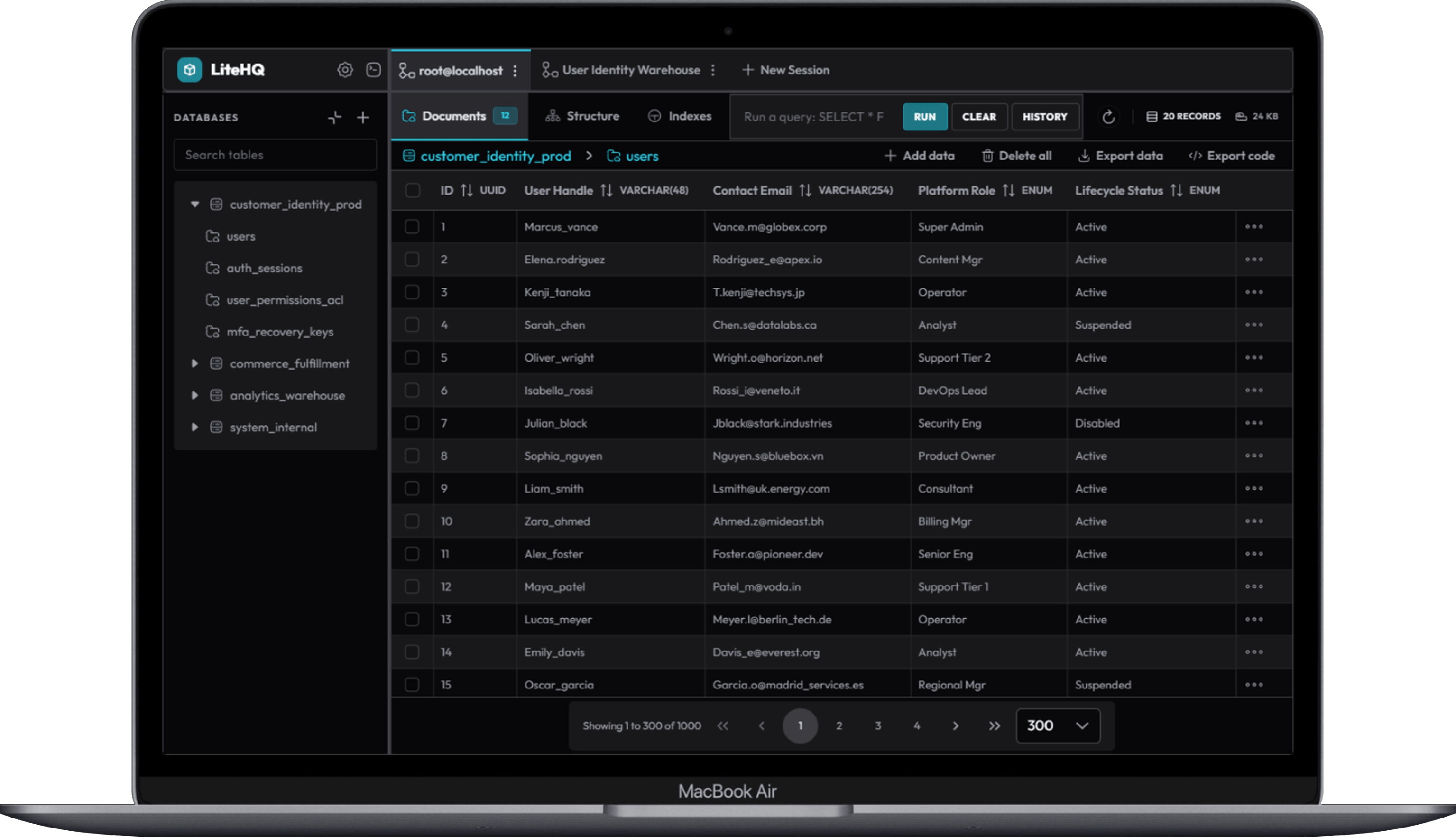Sort by ID column arrows icon

coord(467,190)
